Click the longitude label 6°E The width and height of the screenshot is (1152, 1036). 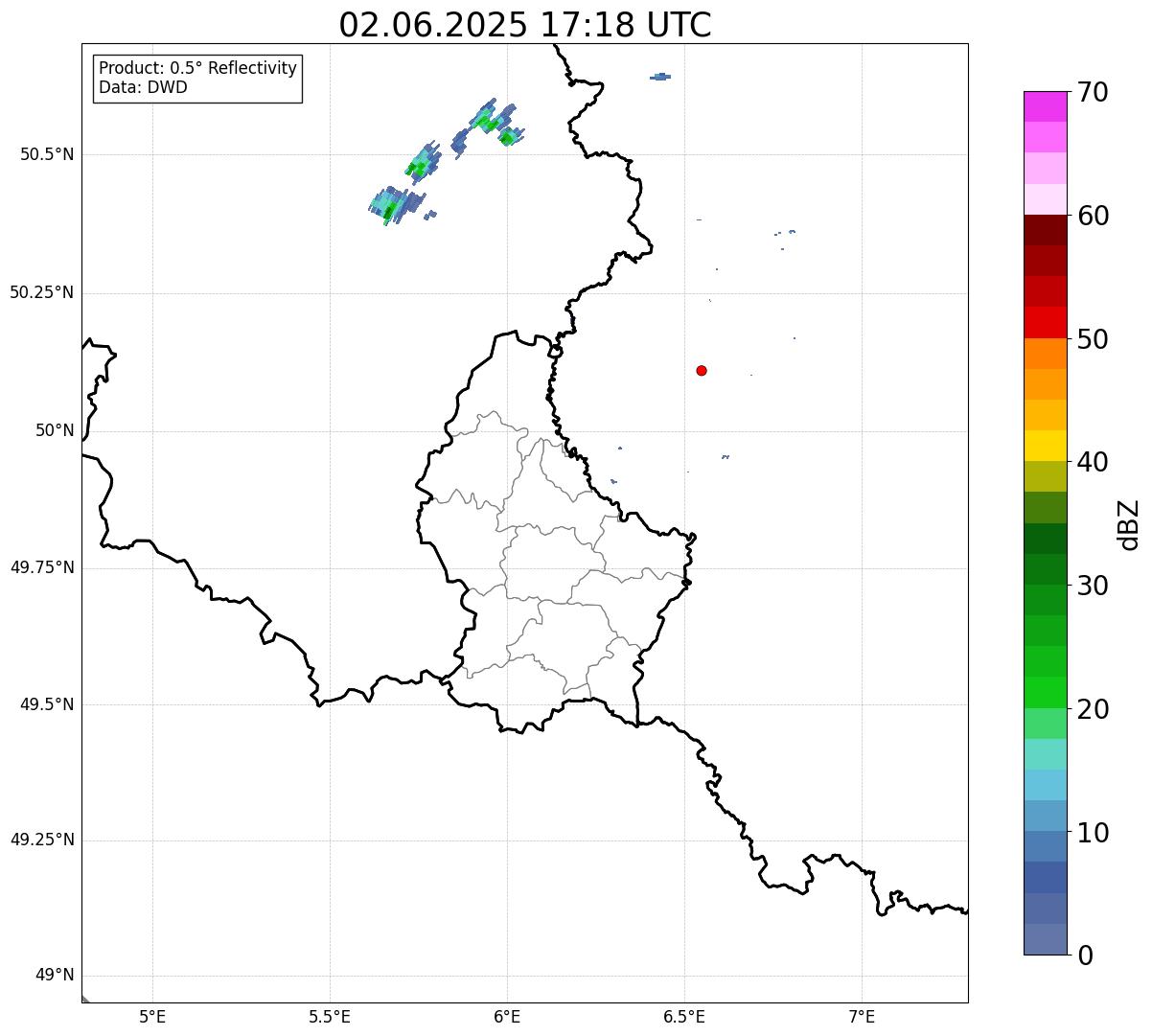pos(507,1017)
